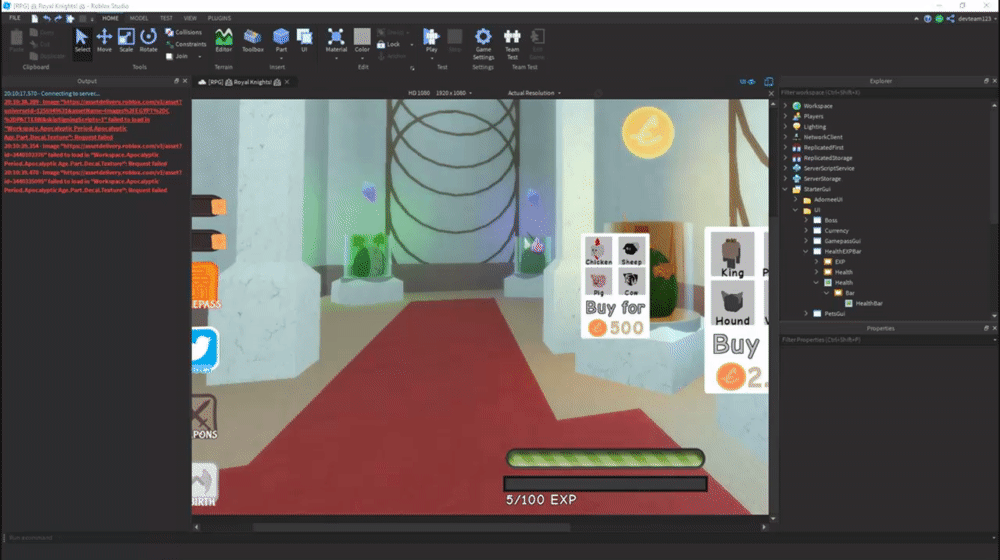This screenshot has width=1000, height=560.
Task: Click the device emulator icon above viewport
Action: tap(768, 82)
